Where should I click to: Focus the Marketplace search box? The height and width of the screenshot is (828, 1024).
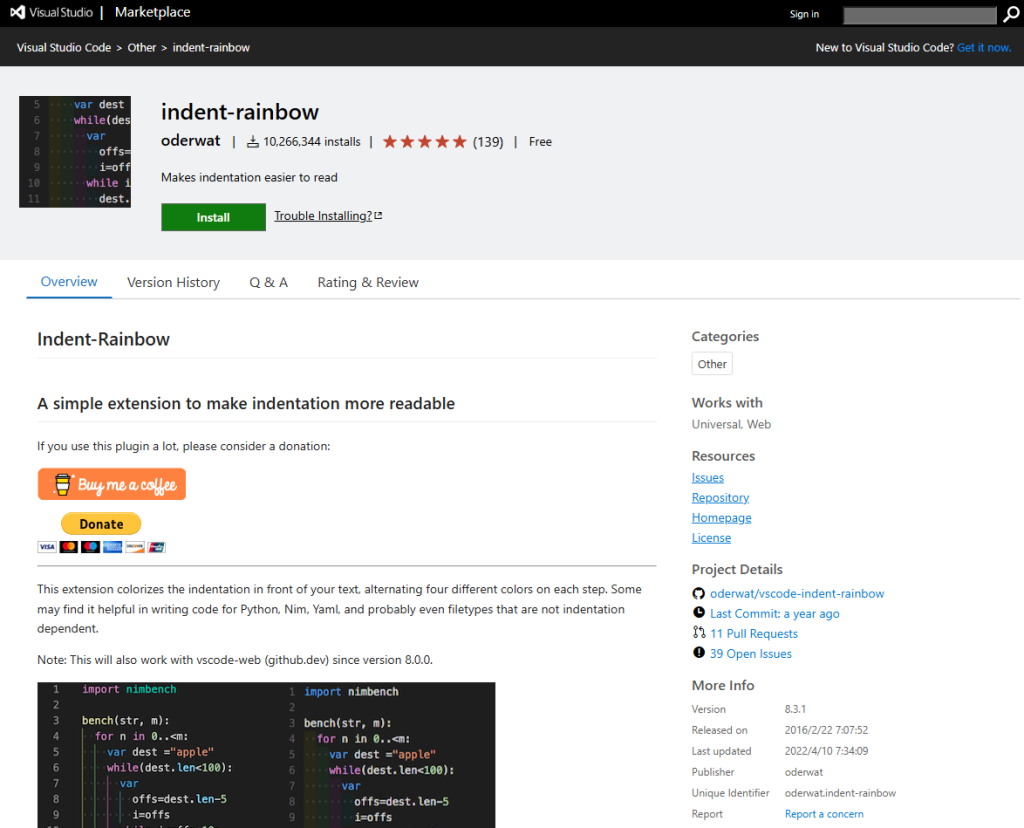point(920,15)
